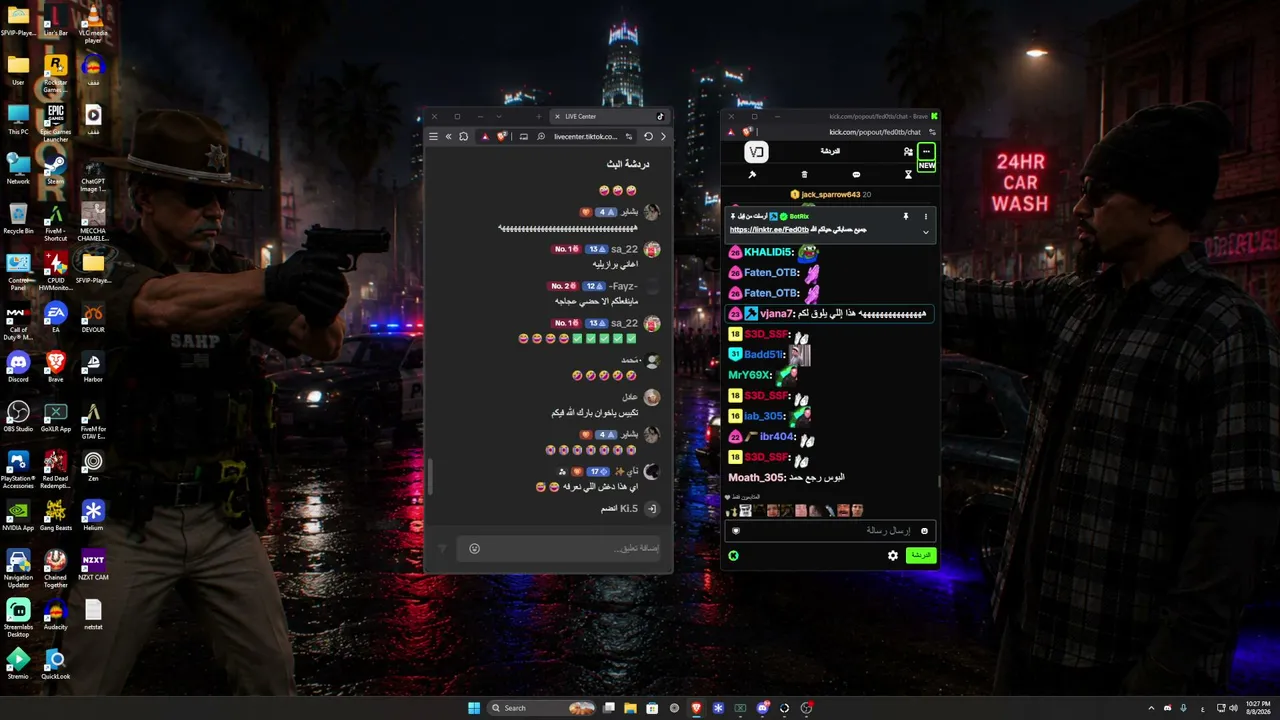
Task: Click the double-chevron back icon in TikTok window
Action: 448,137
